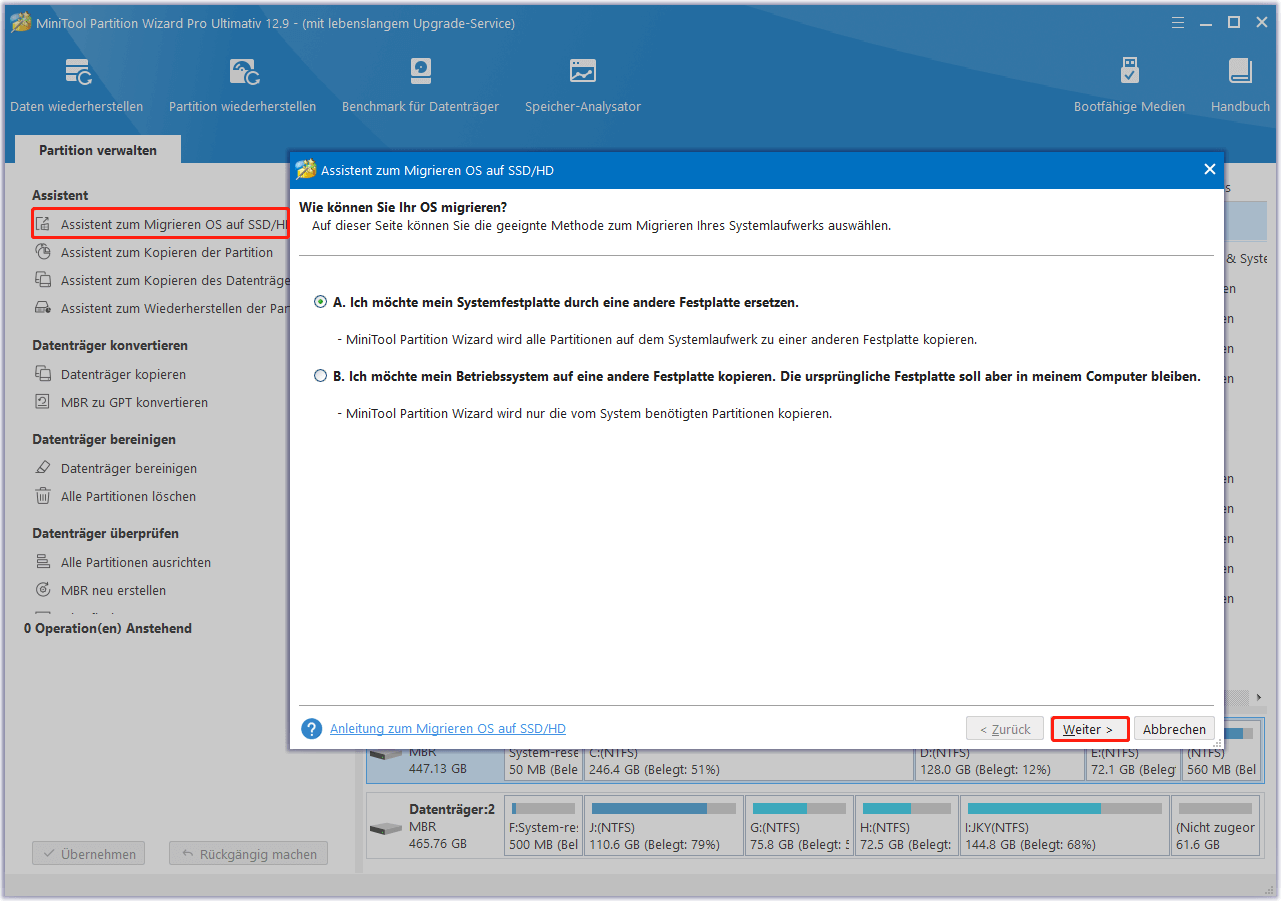Click '0 Operation(en) Anstehend' status text
1281x901 pixels.
[108, 628]
